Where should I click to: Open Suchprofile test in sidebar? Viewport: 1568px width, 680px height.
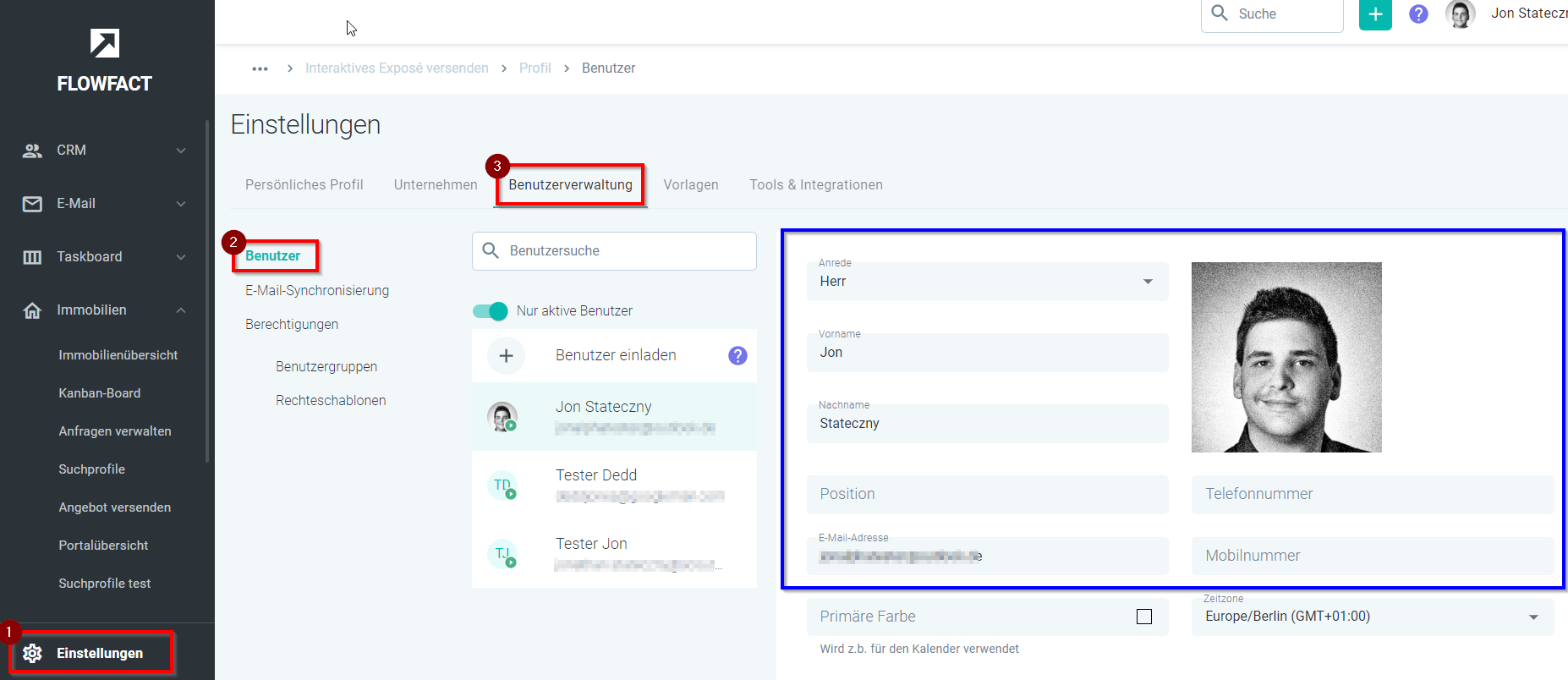tap(105, 584)
